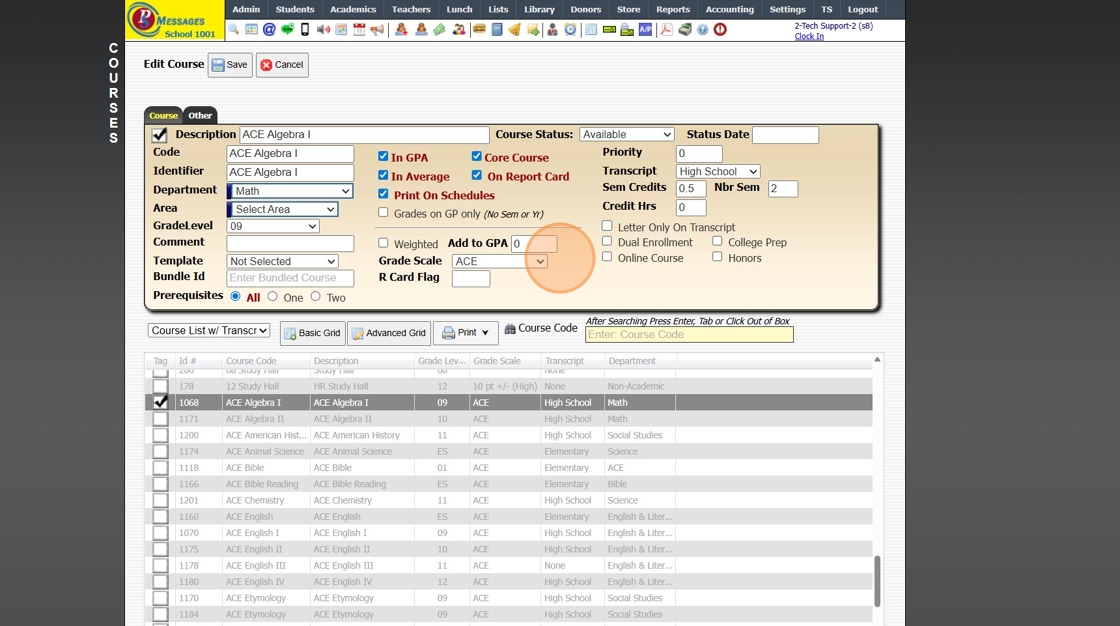Viewport: 1120px width, 626px height.
Task: Open the red calendar icon
Action: (359, 29)
